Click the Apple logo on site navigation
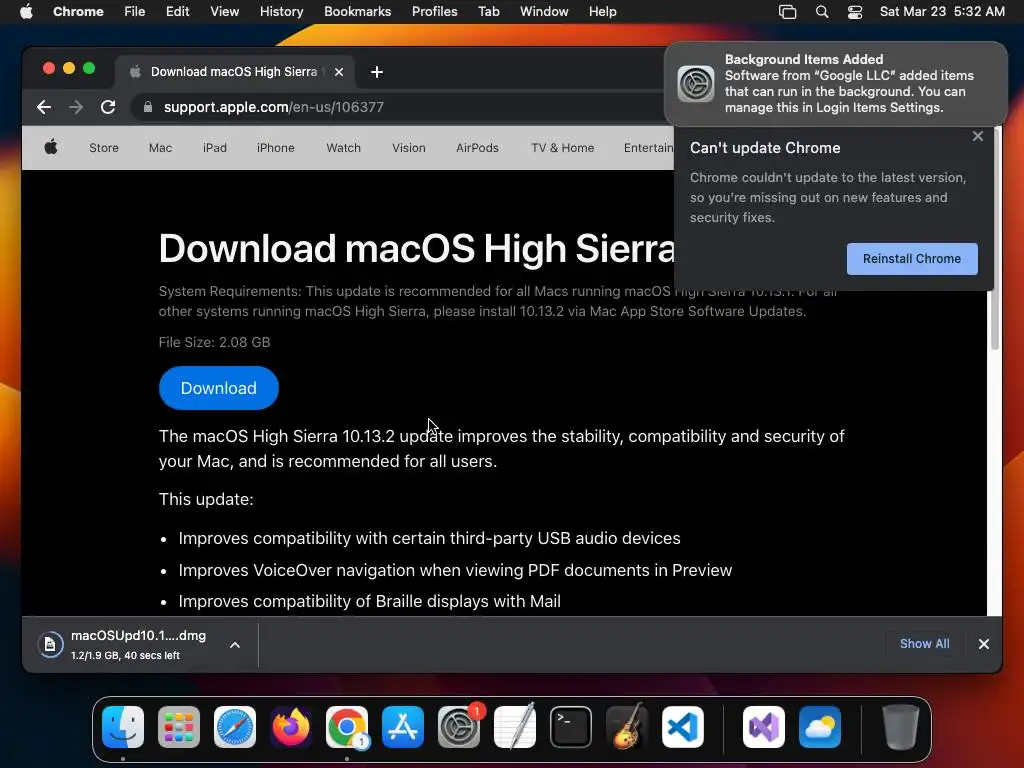The height and width of the screenshot is (768, 1024). point(51,148)
